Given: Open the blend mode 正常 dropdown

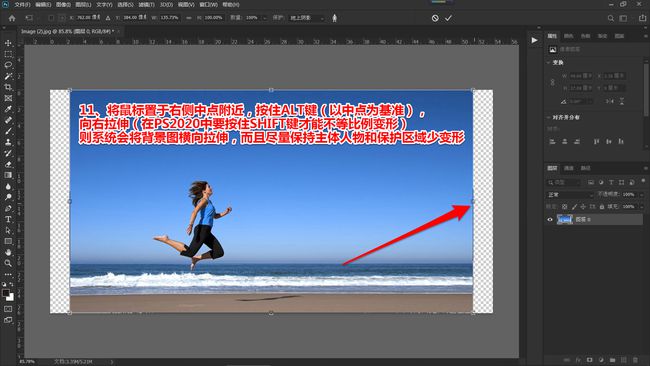Looking at the screenshot, I should coord(570,194).
